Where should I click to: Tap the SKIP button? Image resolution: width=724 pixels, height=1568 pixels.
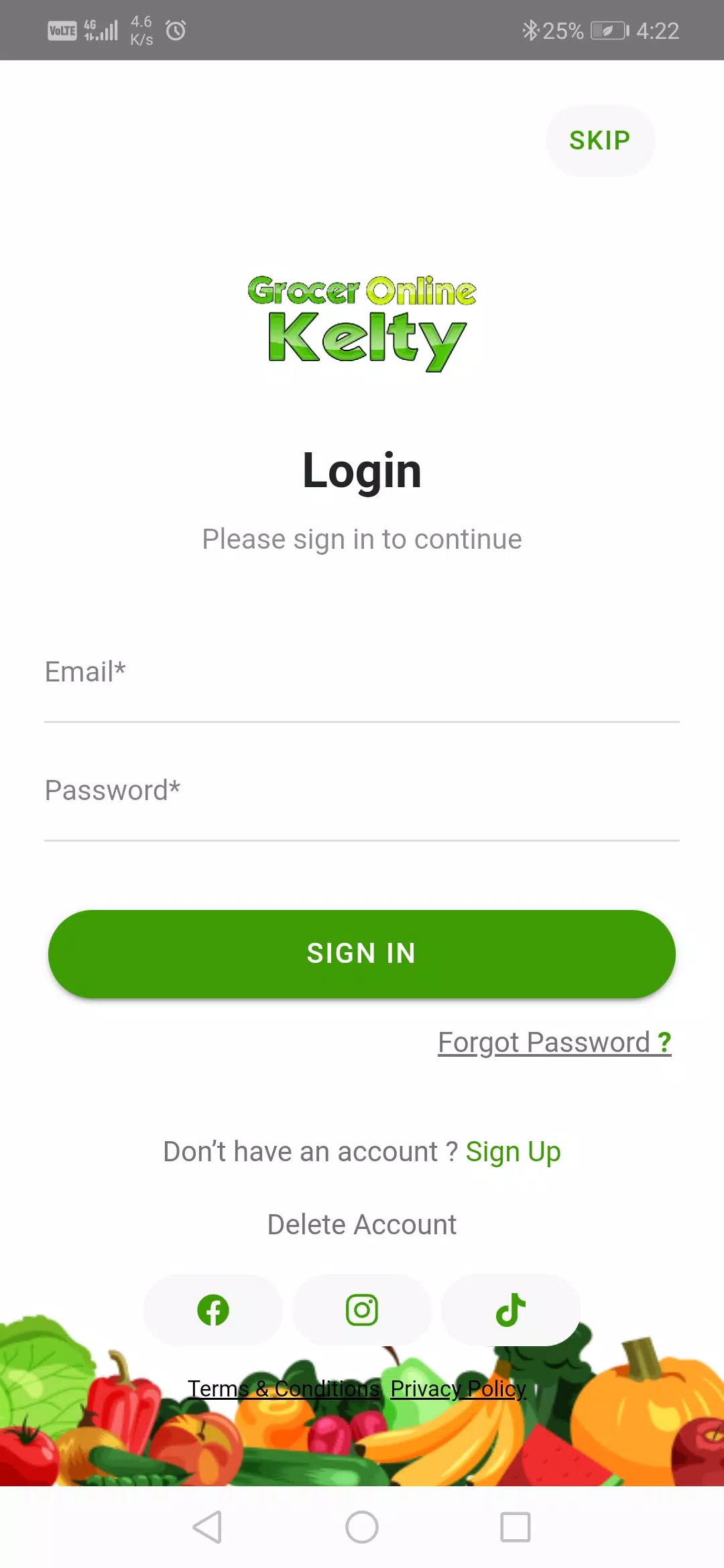coord(600,141)
